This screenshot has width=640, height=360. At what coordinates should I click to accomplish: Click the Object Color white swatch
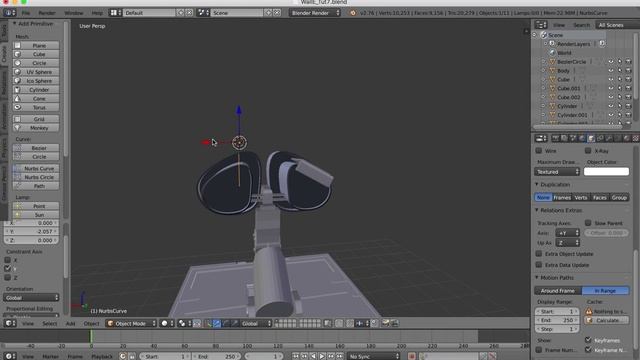(x=607, y=172)
